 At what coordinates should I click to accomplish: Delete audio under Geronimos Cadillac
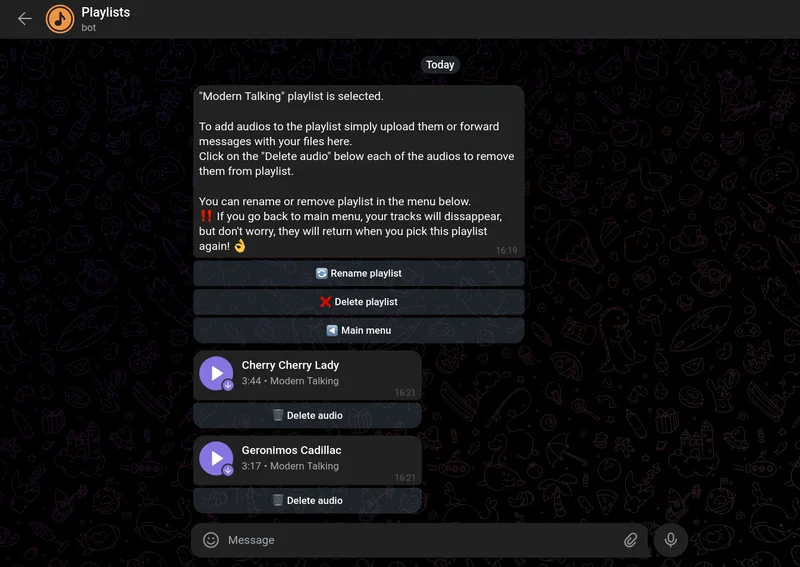308,501
